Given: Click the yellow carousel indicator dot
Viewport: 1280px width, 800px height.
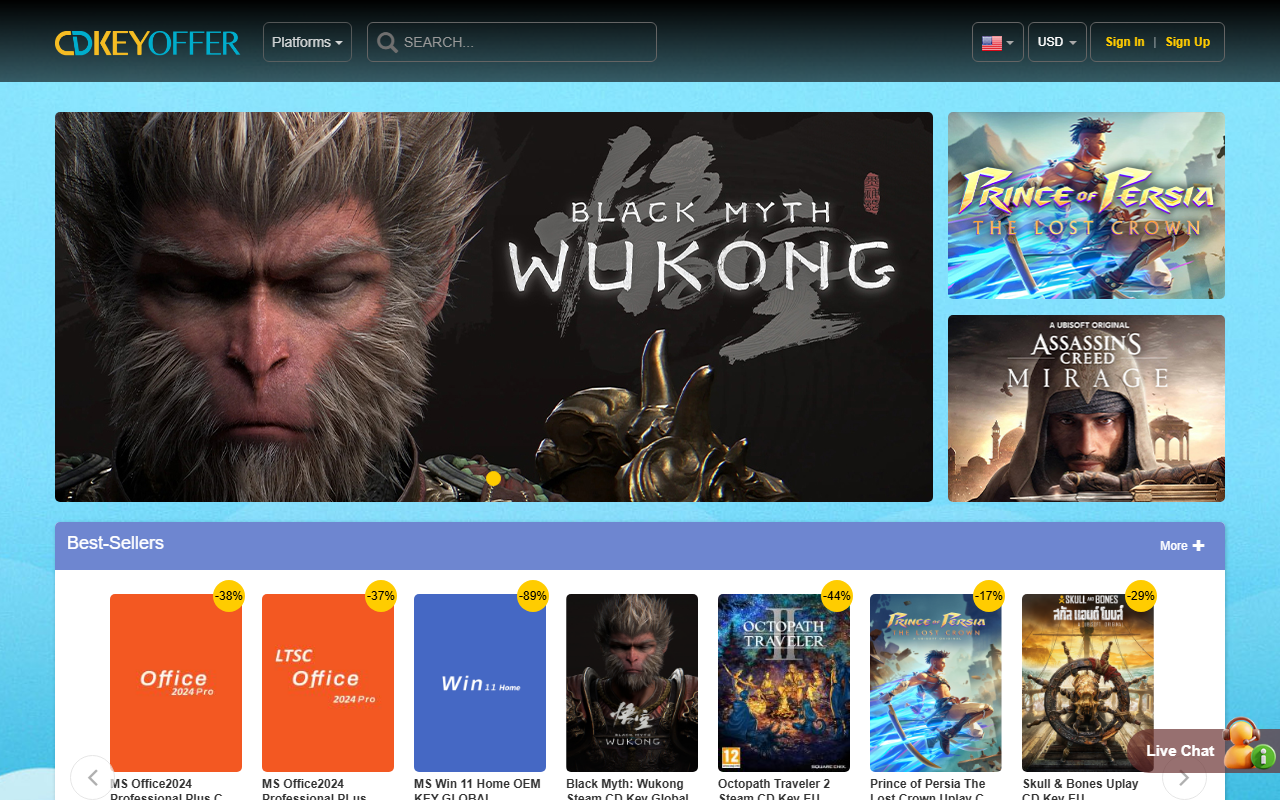Looking at the screenshot, I should [493, 478].
